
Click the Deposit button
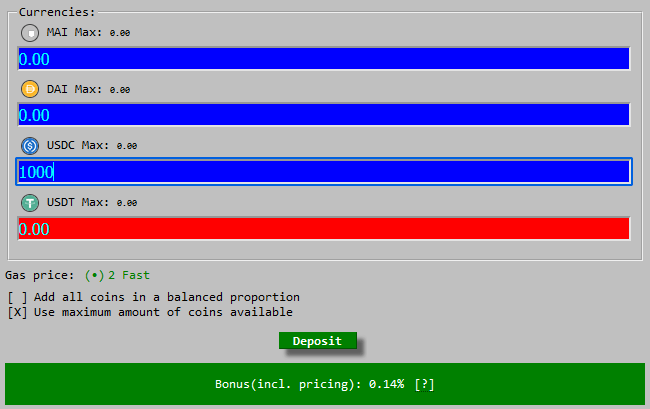318,341
